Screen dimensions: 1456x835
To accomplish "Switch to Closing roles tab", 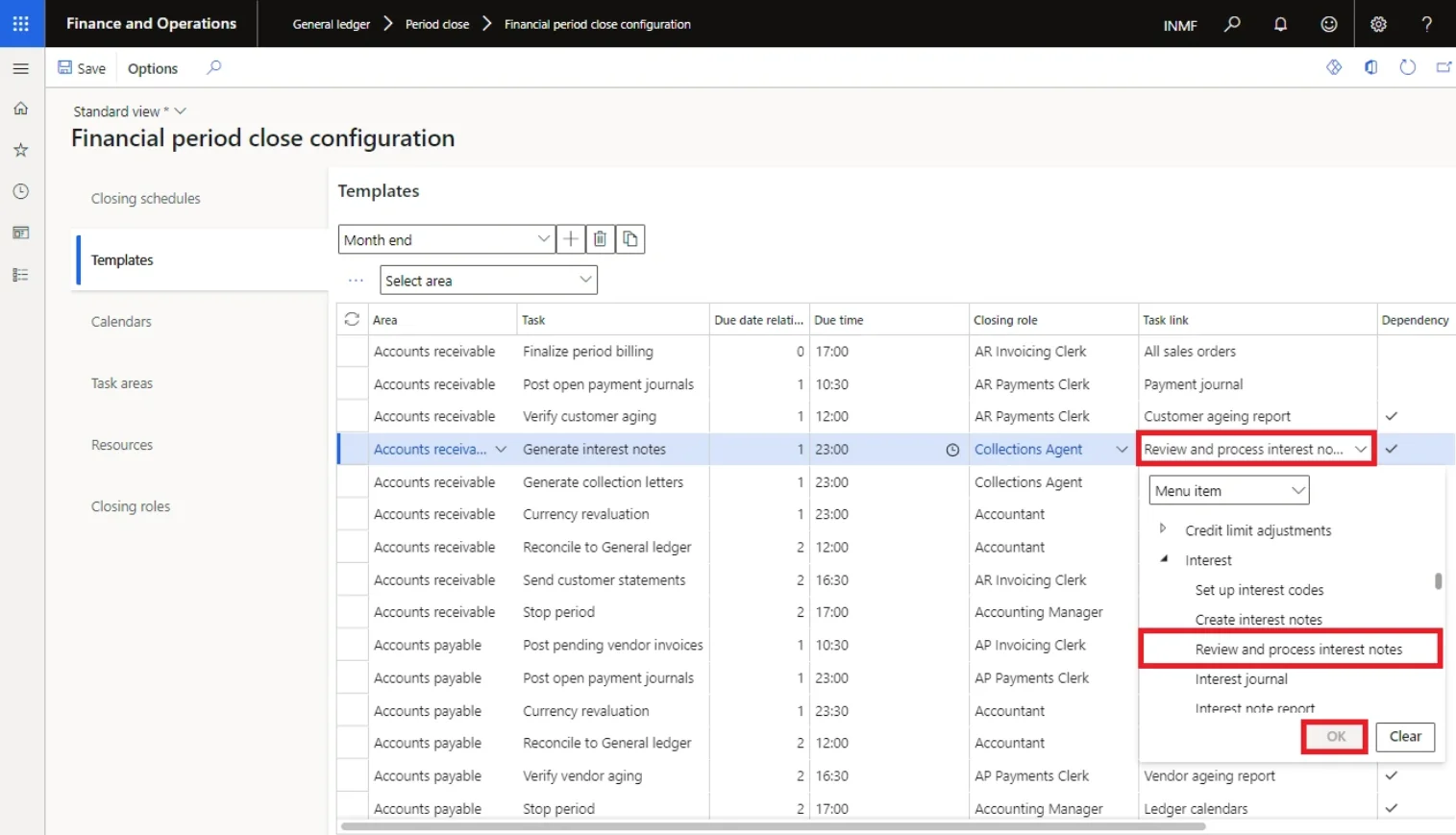I will point(131,506).
